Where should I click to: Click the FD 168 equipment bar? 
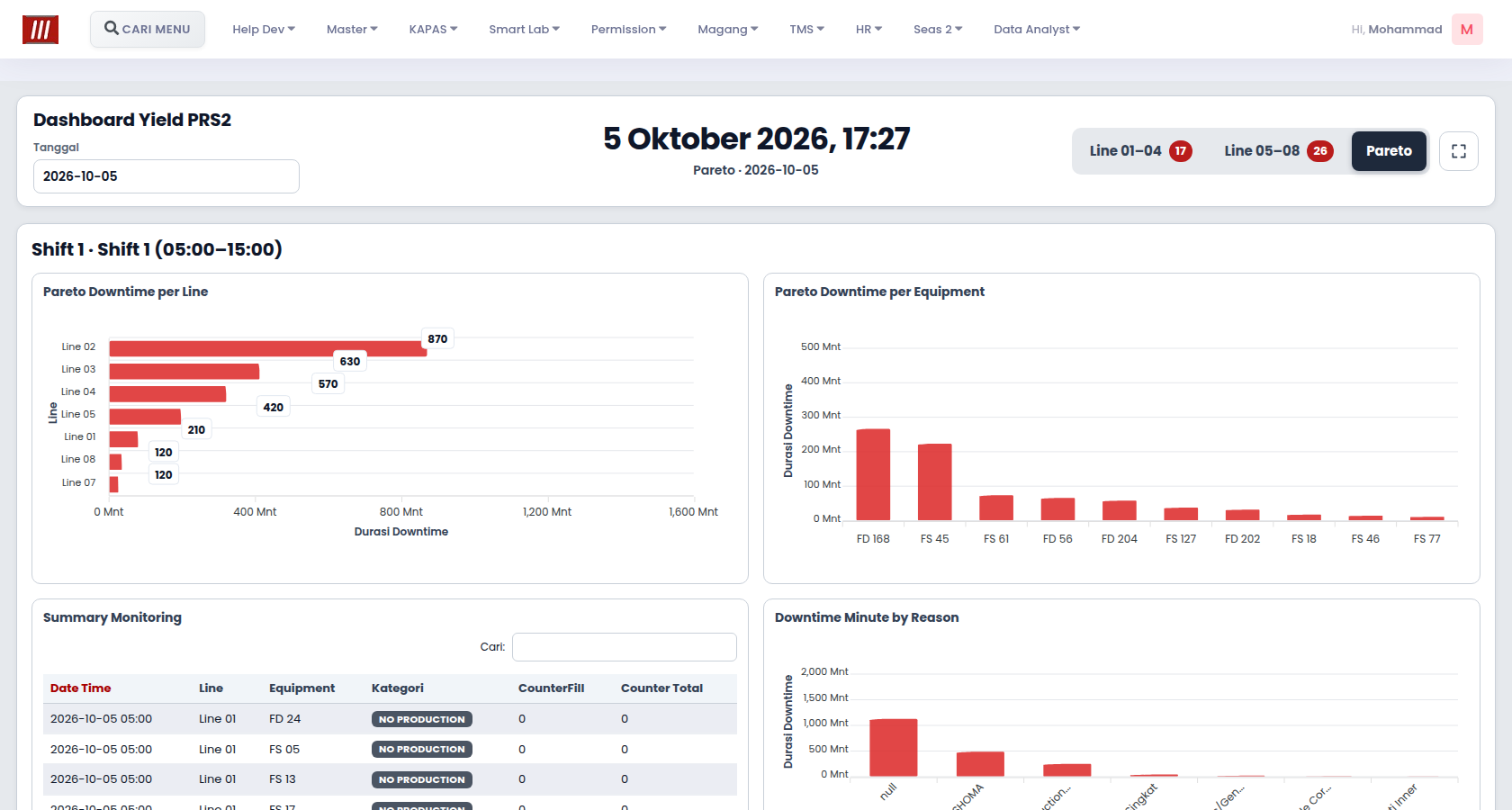[x=873, y=474]
